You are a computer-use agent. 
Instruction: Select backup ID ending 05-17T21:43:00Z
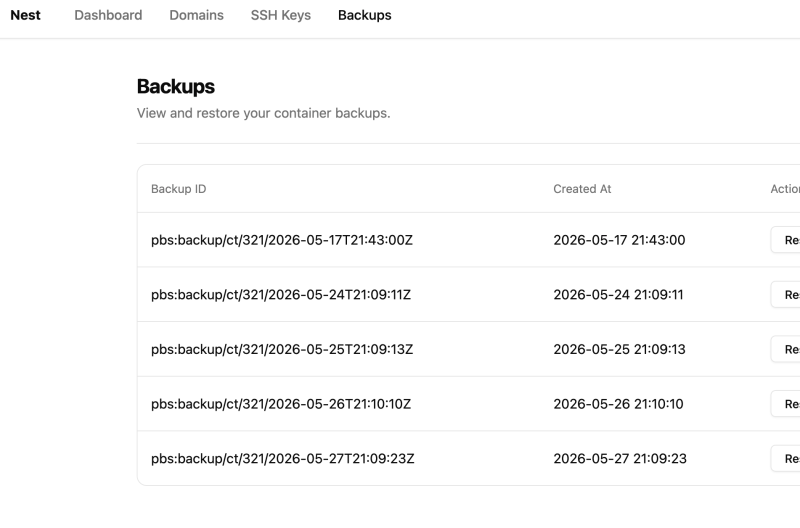click(x=282, y=240)
